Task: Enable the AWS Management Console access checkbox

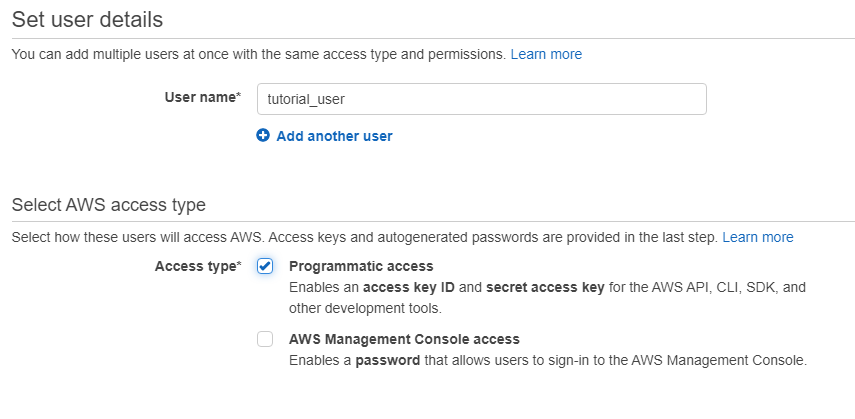Action: tap(265, 339)
